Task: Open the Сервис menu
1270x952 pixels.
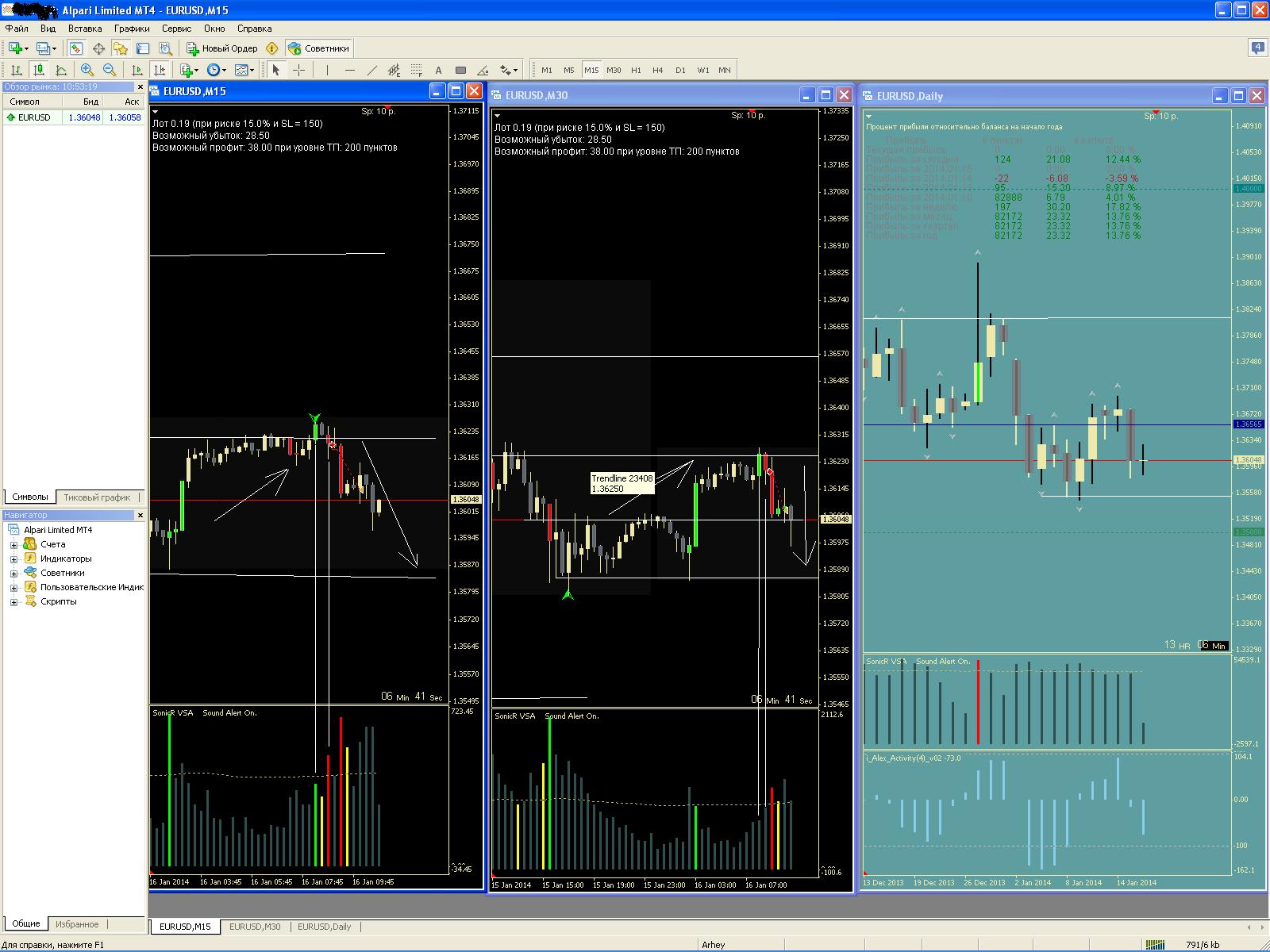Action: (176, 29)
